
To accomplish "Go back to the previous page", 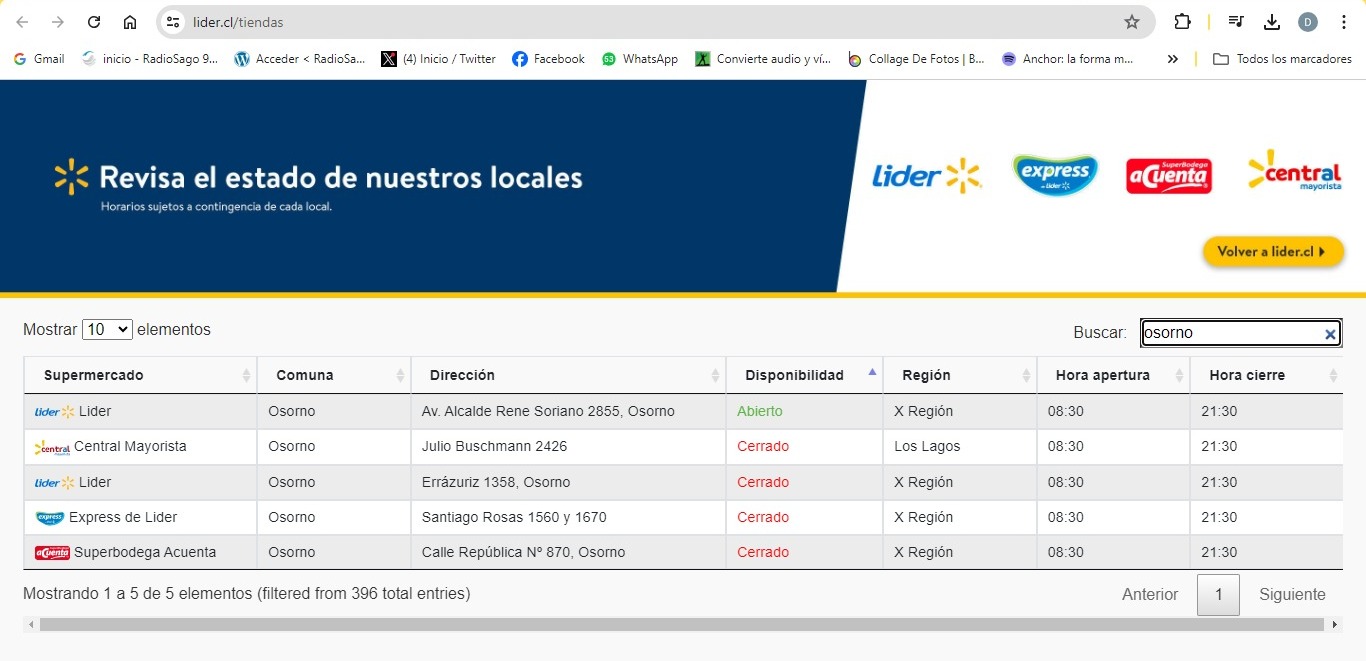I will pyautogui.click(x=22, y=22).
